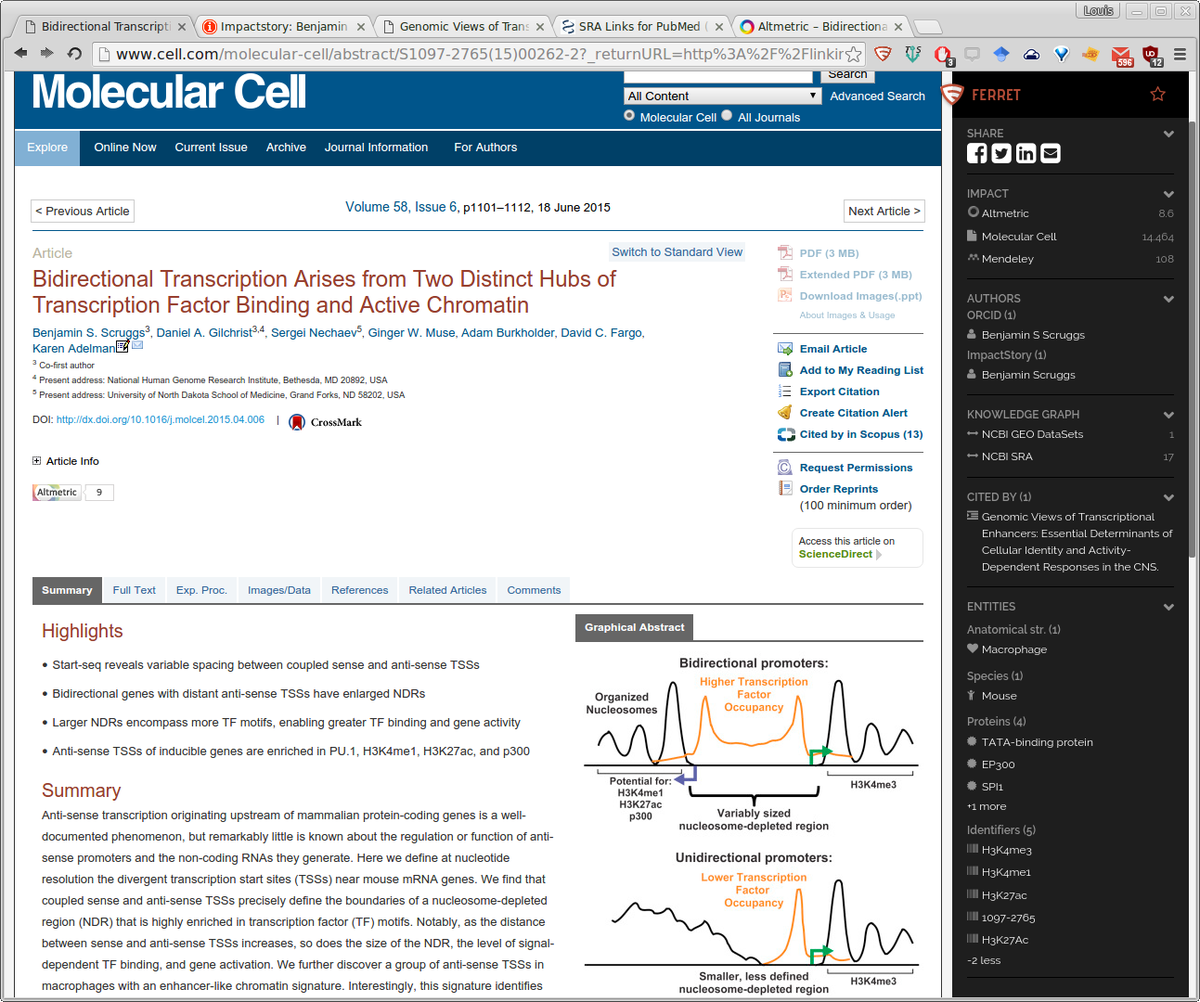The width and height of the screenshot is (1200, 1002).
Task: Open the All Content search dropdown
Action: (x=723, y=96)
